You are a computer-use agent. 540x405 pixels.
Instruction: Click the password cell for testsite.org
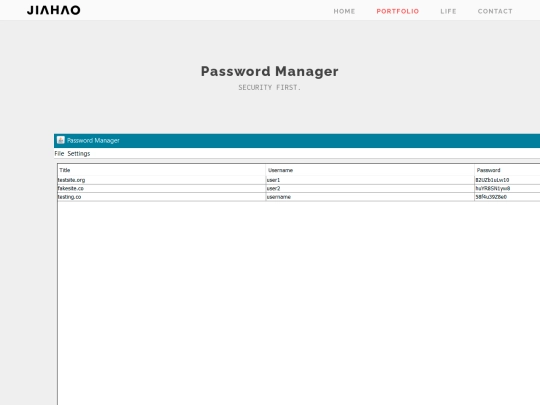(507, 180)
